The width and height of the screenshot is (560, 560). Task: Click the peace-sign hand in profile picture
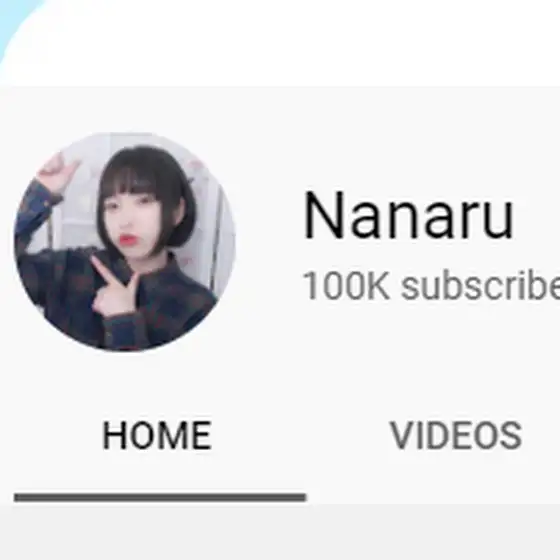click(x=114, y=289)
